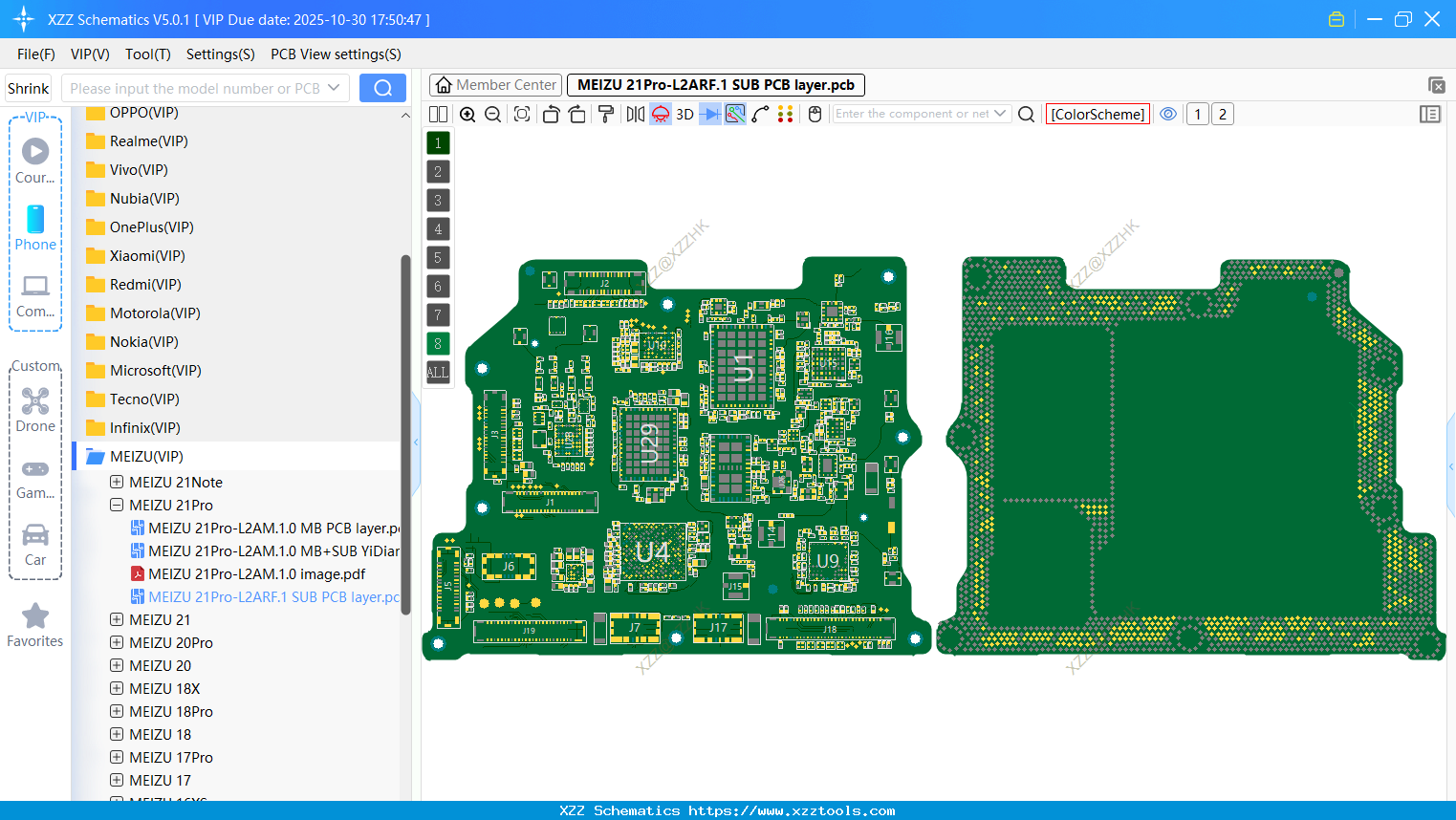Expand the MEIZU 21Note tree node
1456x820 pixels.
click(x=117, y=482)
